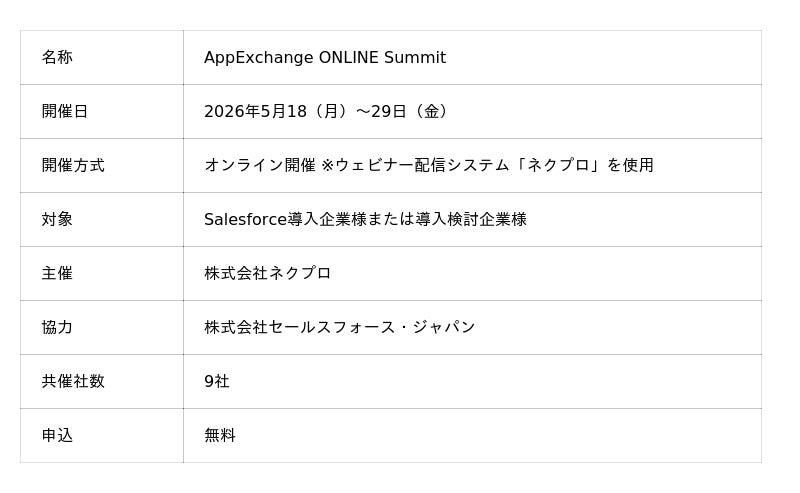Screen dimensions: 800x493
Task: Click the 開催日 row label
Action: pyautogui.click(x=65, y=112)
